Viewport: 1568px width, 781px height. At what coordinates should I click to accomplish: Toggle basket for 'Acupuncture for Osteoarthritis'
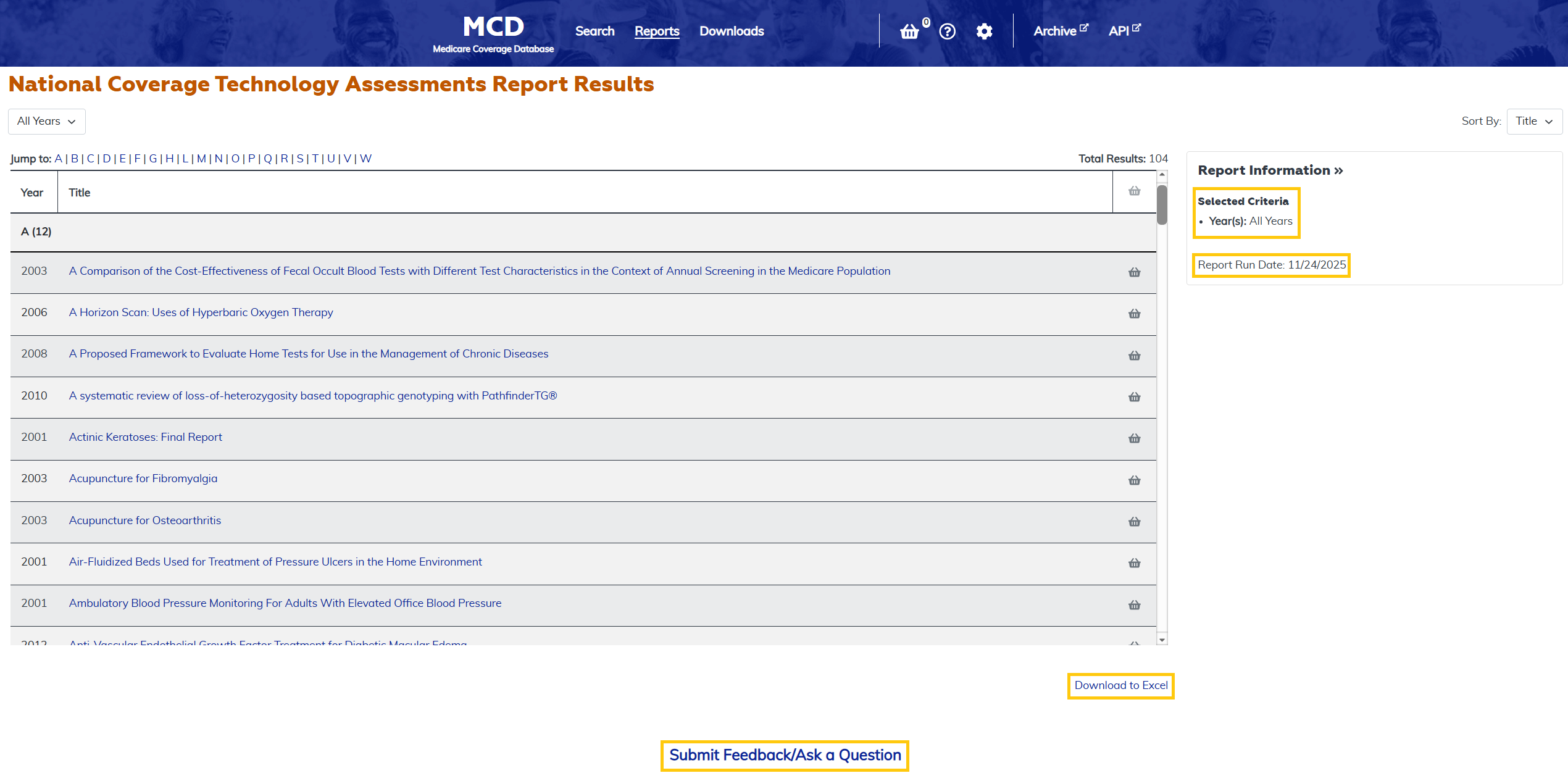click(x=1134, y=522)
